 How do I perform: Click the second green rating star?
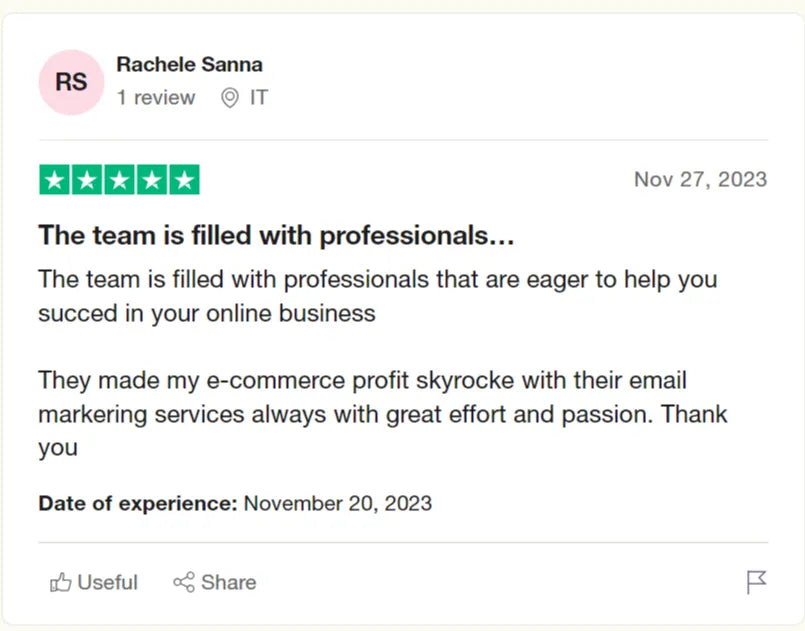pos(87,180)
